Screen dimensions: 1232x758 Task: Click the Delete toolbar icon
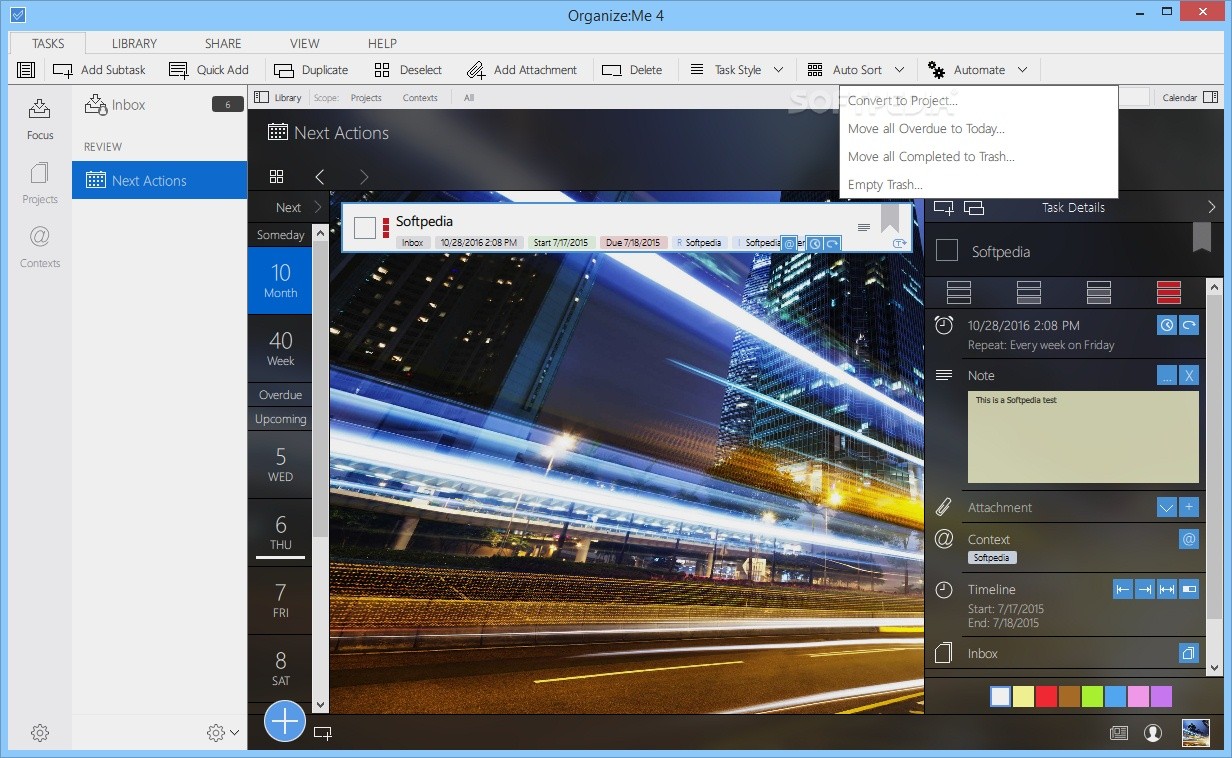point(611,70)
